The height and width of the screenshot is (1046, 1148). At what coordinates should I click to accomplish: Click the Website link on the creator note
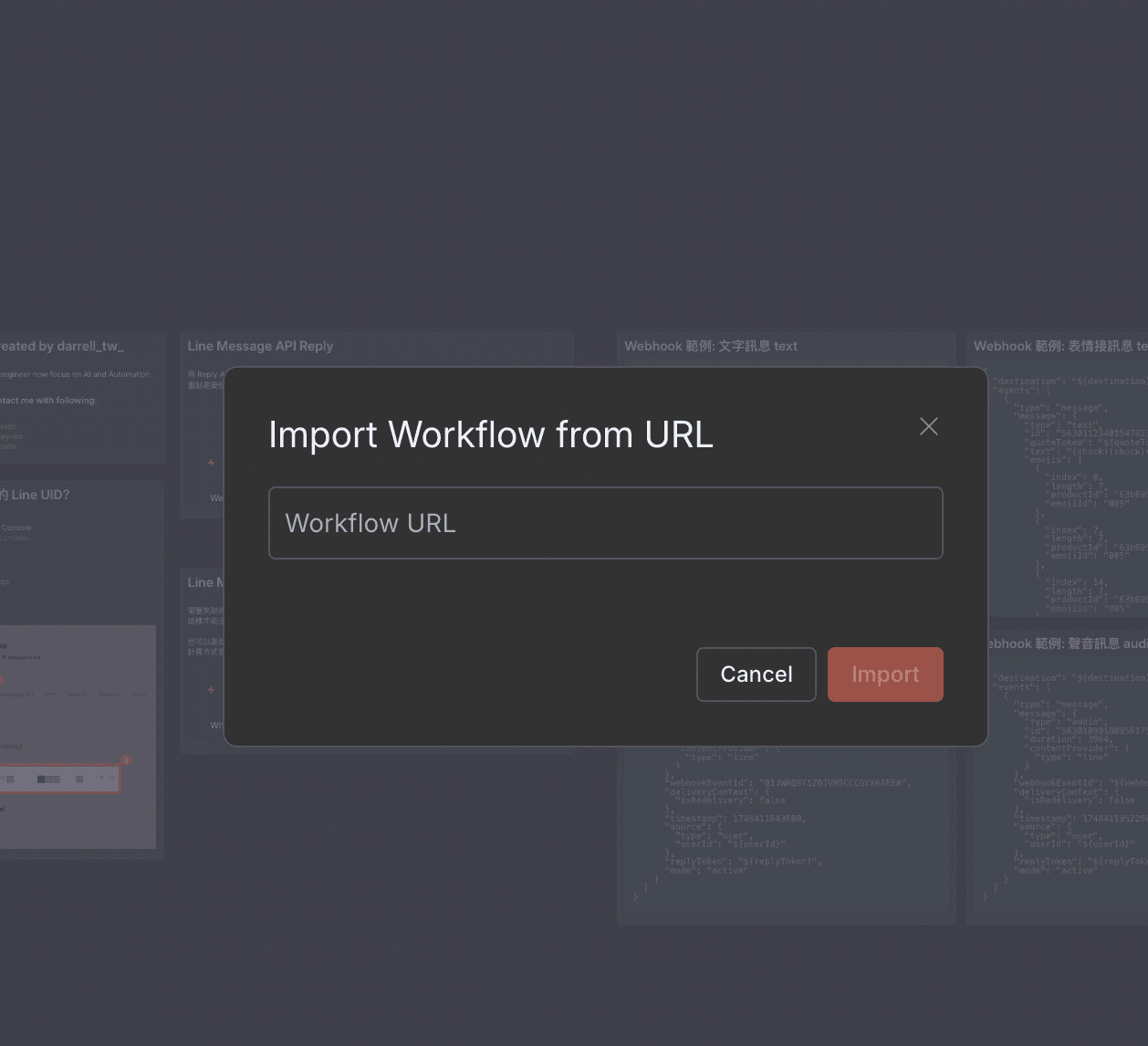point(9,446)
